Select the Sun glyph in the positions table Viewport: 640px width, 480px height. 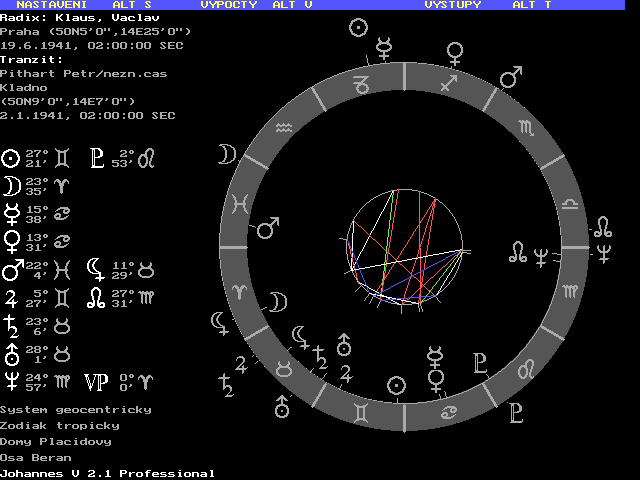pyautogui.click(x=10, y=158)
